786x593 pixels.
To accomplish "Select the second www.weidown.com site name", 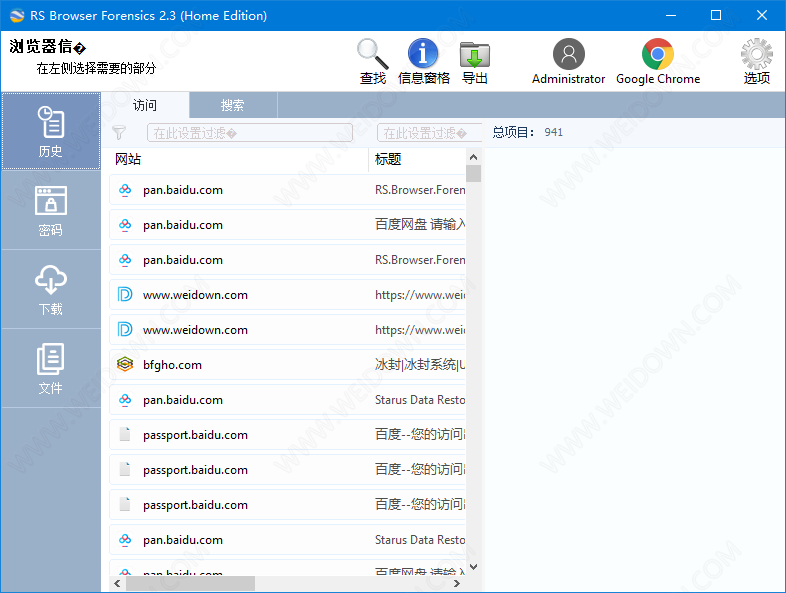I will (195, 330).
